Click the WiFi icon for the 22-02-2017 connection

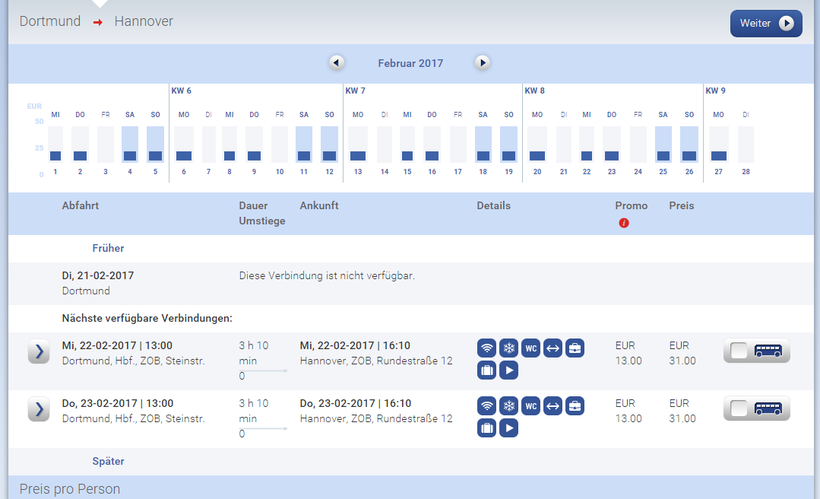[x=487, y=349]
